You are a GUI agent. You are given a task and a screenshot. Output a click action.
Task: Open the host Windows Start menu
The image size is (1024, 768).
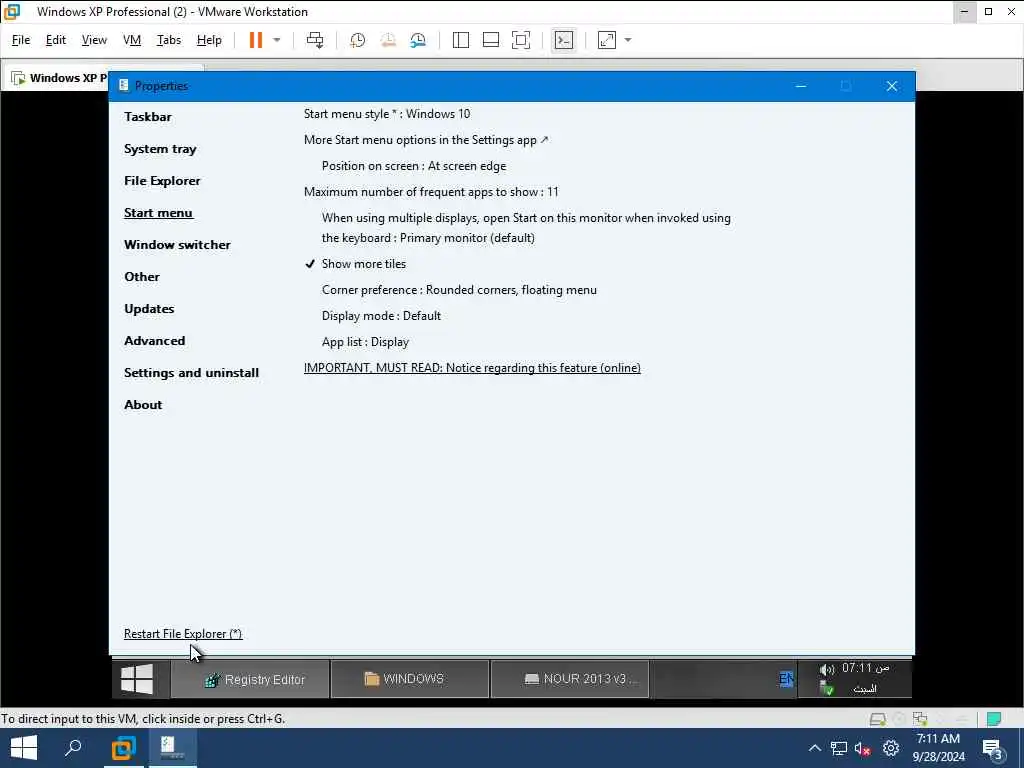[x=24, y=748]
